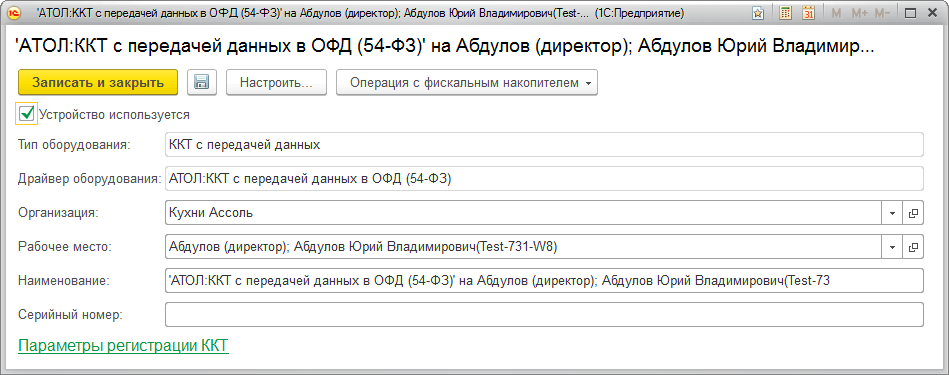This screenshot has height=375, width=949.
Task: Open the Рабочее место record form icon
Action: [x=913, y=247]
